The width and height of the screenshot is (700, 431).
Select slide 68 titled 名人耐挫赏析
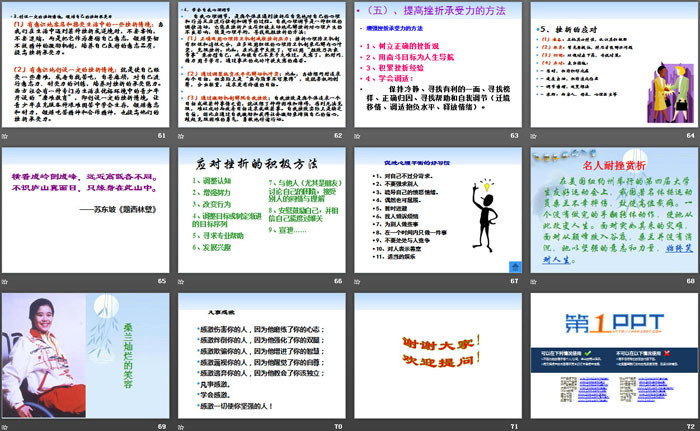(x=614, y=210)
